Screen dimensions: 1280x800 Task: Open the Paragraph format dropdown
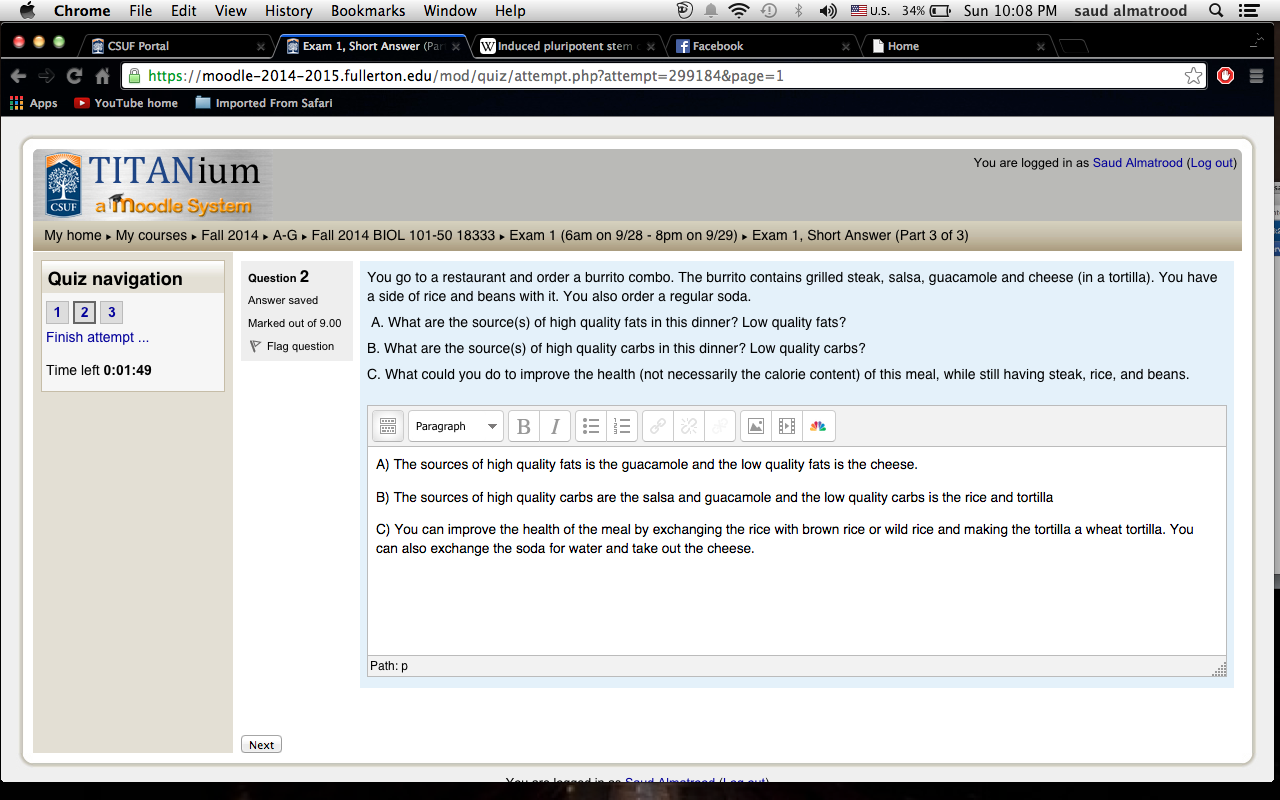click(x=456, y=427)
